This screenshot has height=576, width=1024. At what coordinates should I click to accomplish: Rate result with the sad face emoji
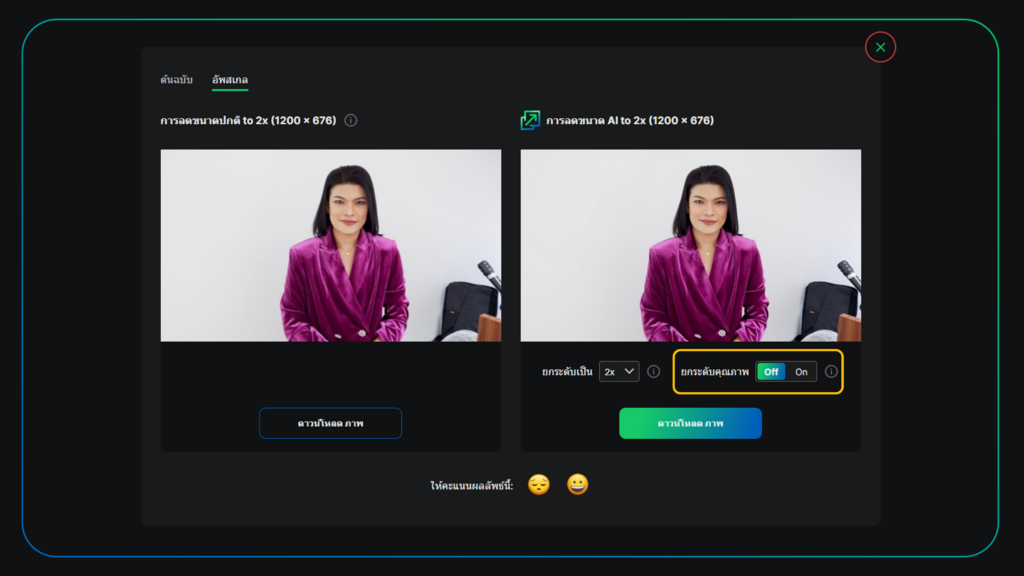click(x=539, y=485)
